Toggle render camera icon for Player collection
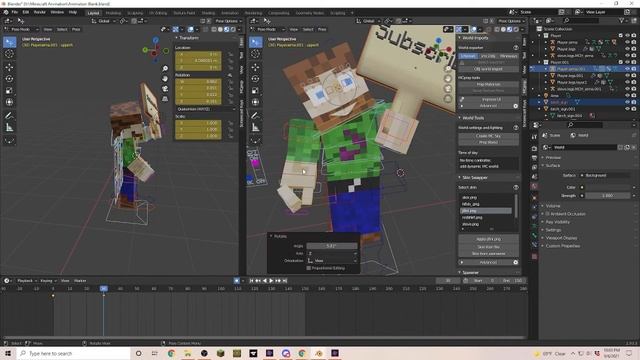The height and width of the screenshot is (360, 640). 633,36
